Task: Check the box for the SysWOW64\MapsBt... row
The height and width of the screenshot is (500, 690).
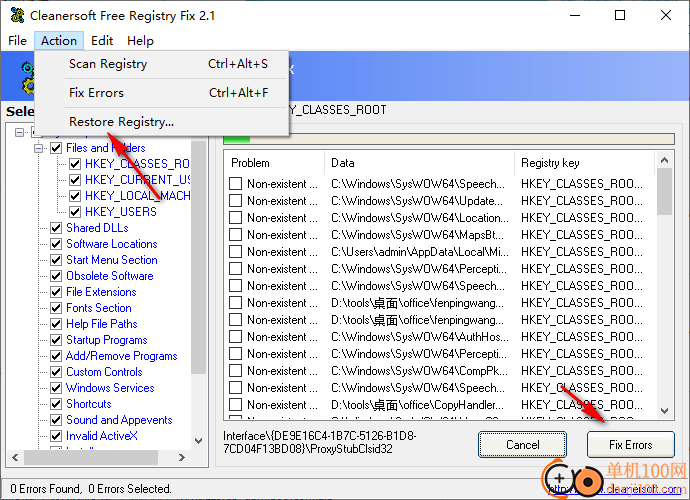Action: click(235, 235)
